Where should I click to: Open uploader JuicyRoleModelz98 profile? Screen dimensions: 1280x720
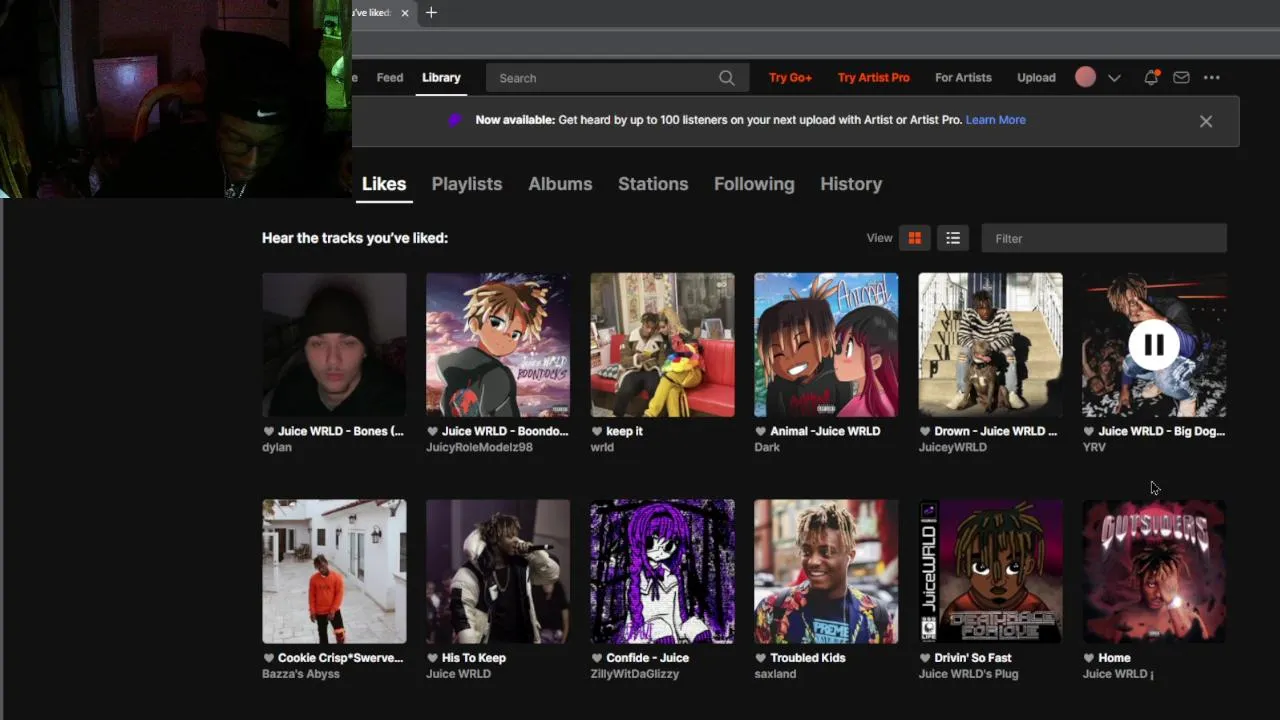pos(479,447)
